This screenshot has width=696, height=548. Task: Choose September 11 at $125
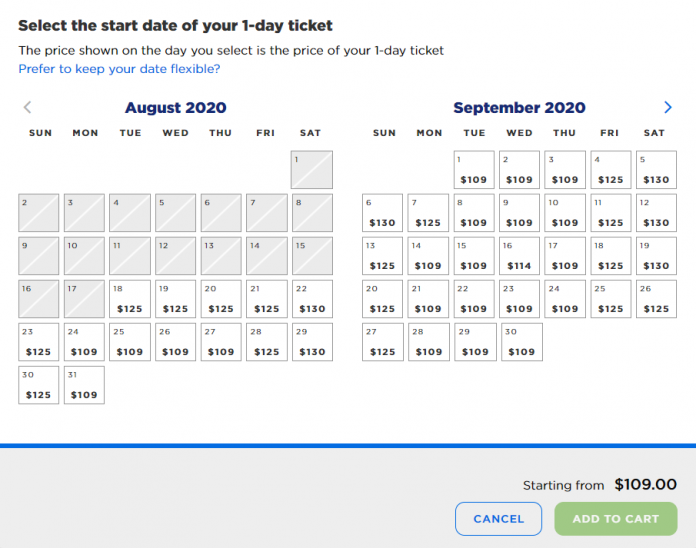tap(610, 213)
